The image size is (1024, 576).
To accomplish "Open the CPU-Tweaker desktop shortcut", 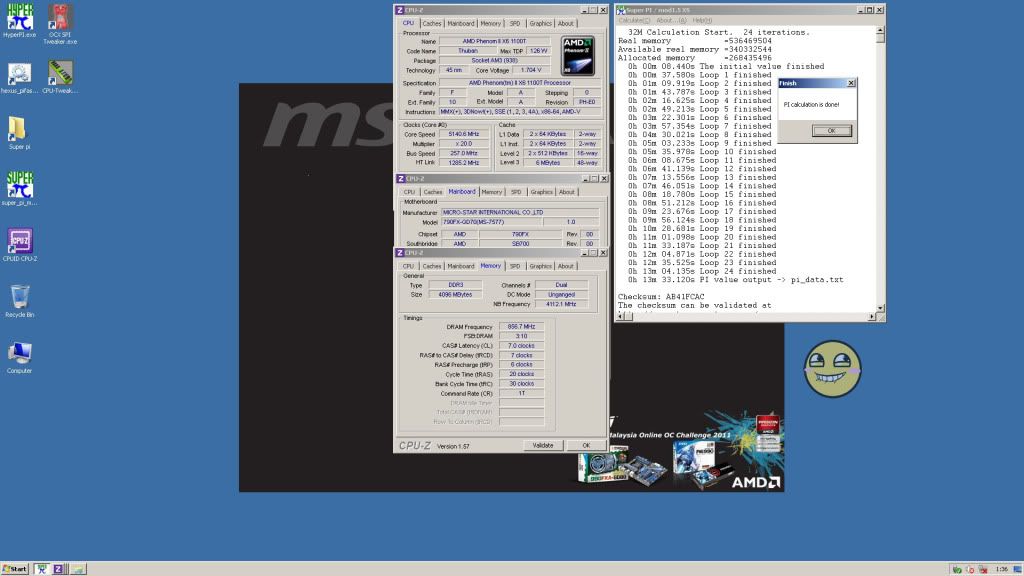I will coord(61,72).
